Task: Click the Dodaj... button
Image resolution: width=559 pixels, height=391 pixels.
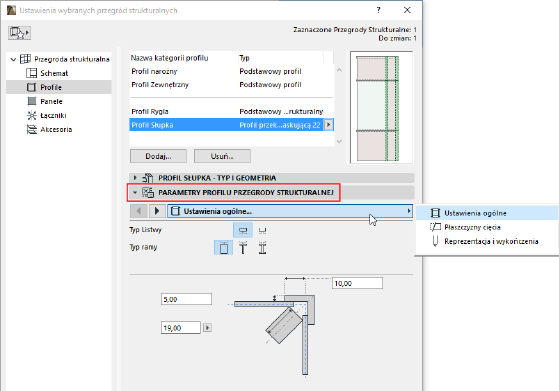Action: [x=158, y=156]
